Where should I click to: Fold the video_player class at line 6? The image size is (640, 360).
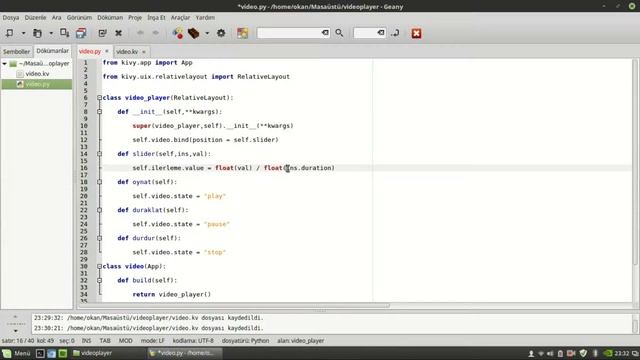pos(99,98)
